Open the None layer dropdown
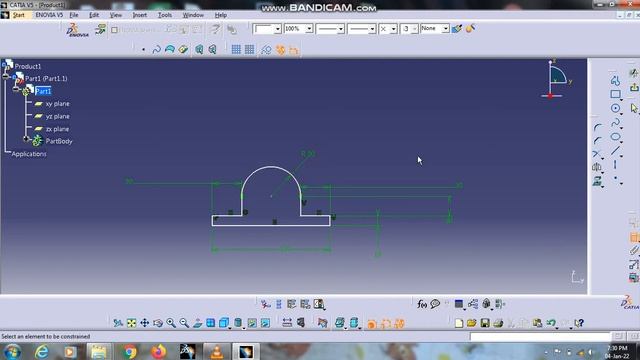This screenshot has height=360, width=640. 445,29
